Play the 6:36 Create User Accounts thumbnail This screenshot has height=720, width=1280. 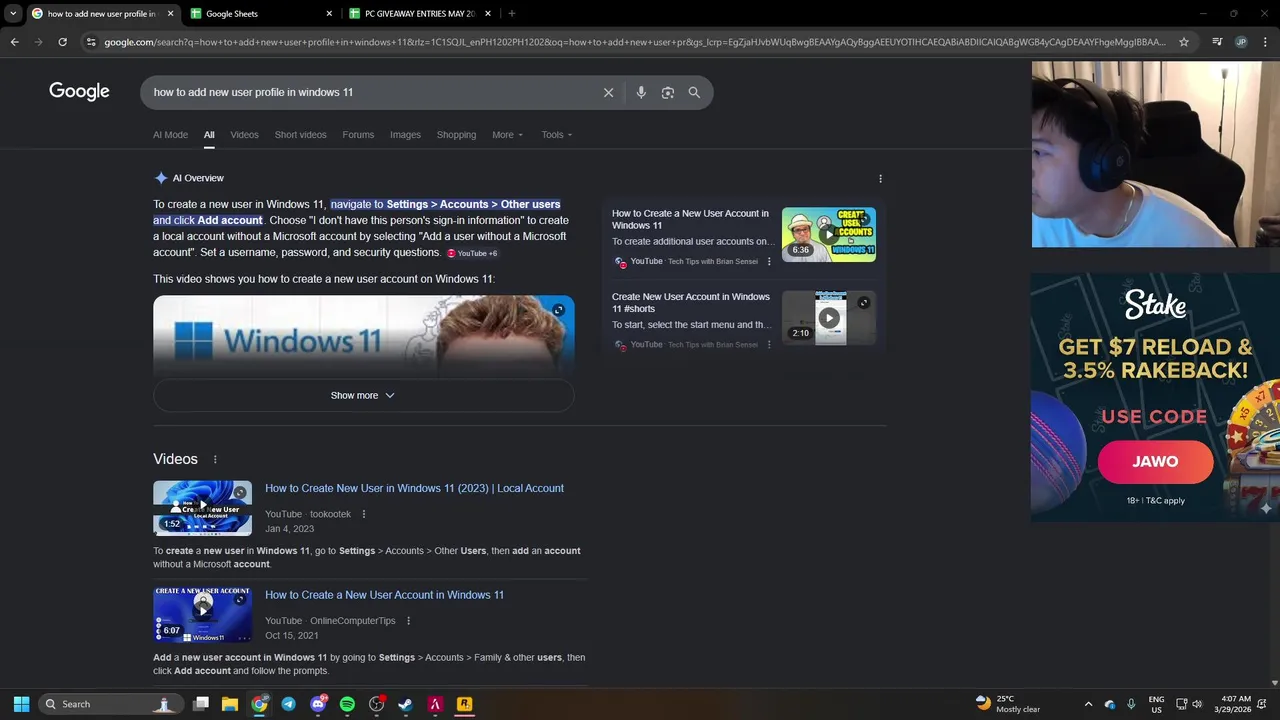tap(829, 235)
